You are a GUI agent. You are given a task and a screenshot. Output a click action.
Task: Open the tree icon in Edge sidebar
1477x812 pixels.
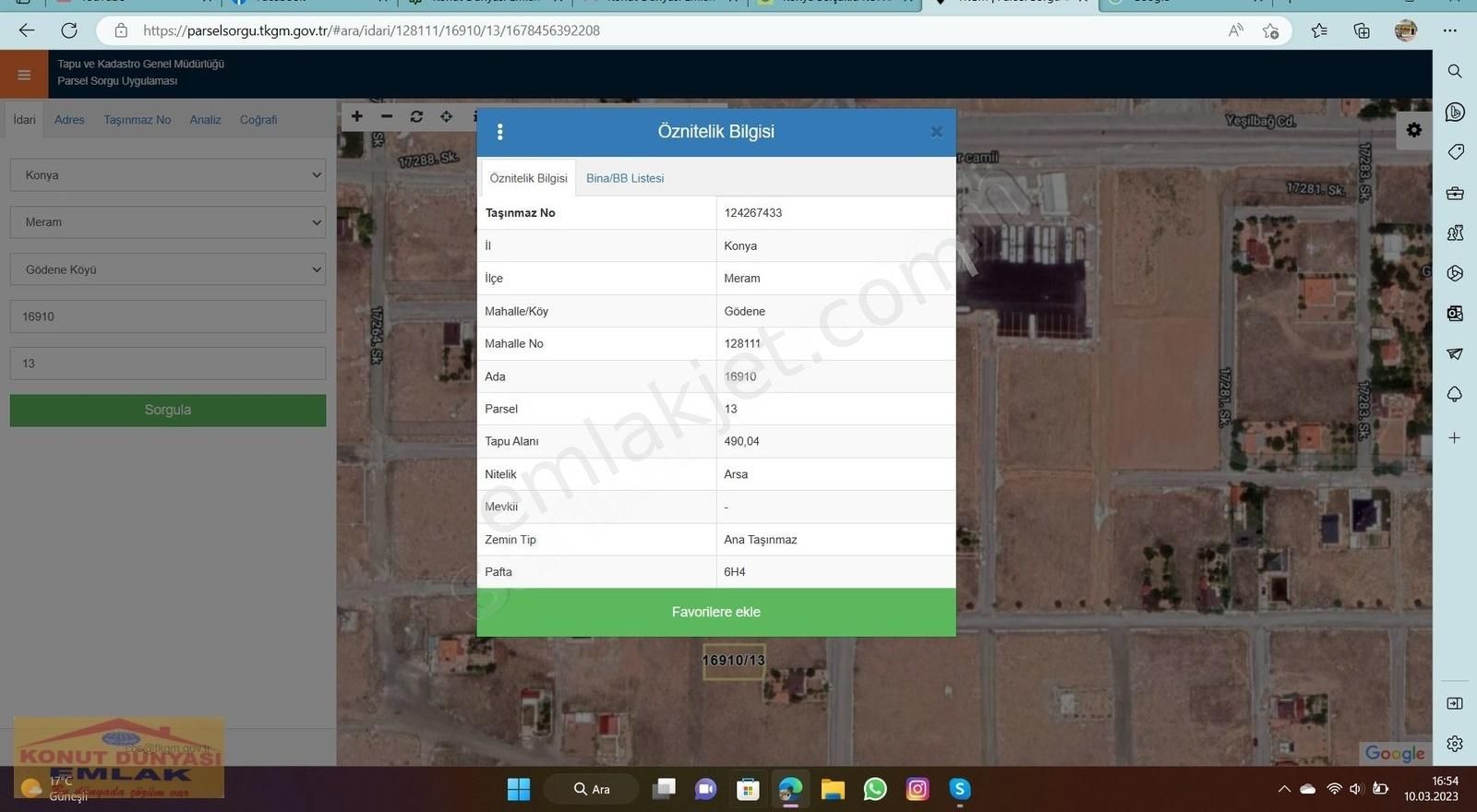pyautogui.click(x=1455, y=394)
